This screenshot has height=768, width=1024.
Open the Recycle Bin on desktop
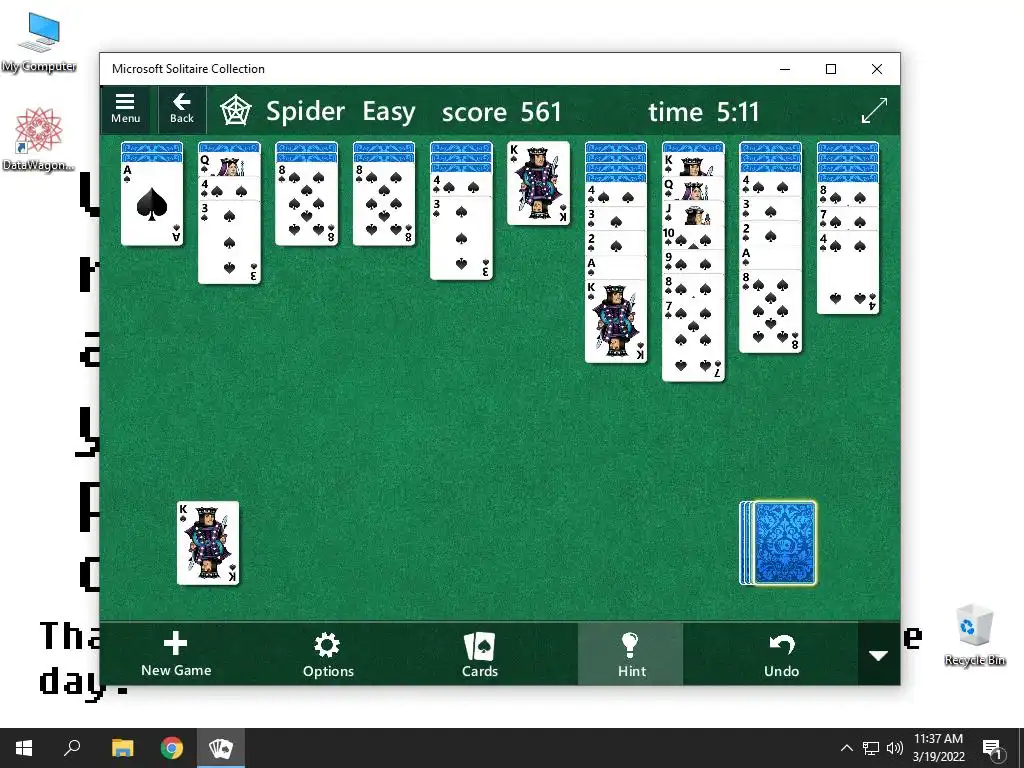click(974, 635)
